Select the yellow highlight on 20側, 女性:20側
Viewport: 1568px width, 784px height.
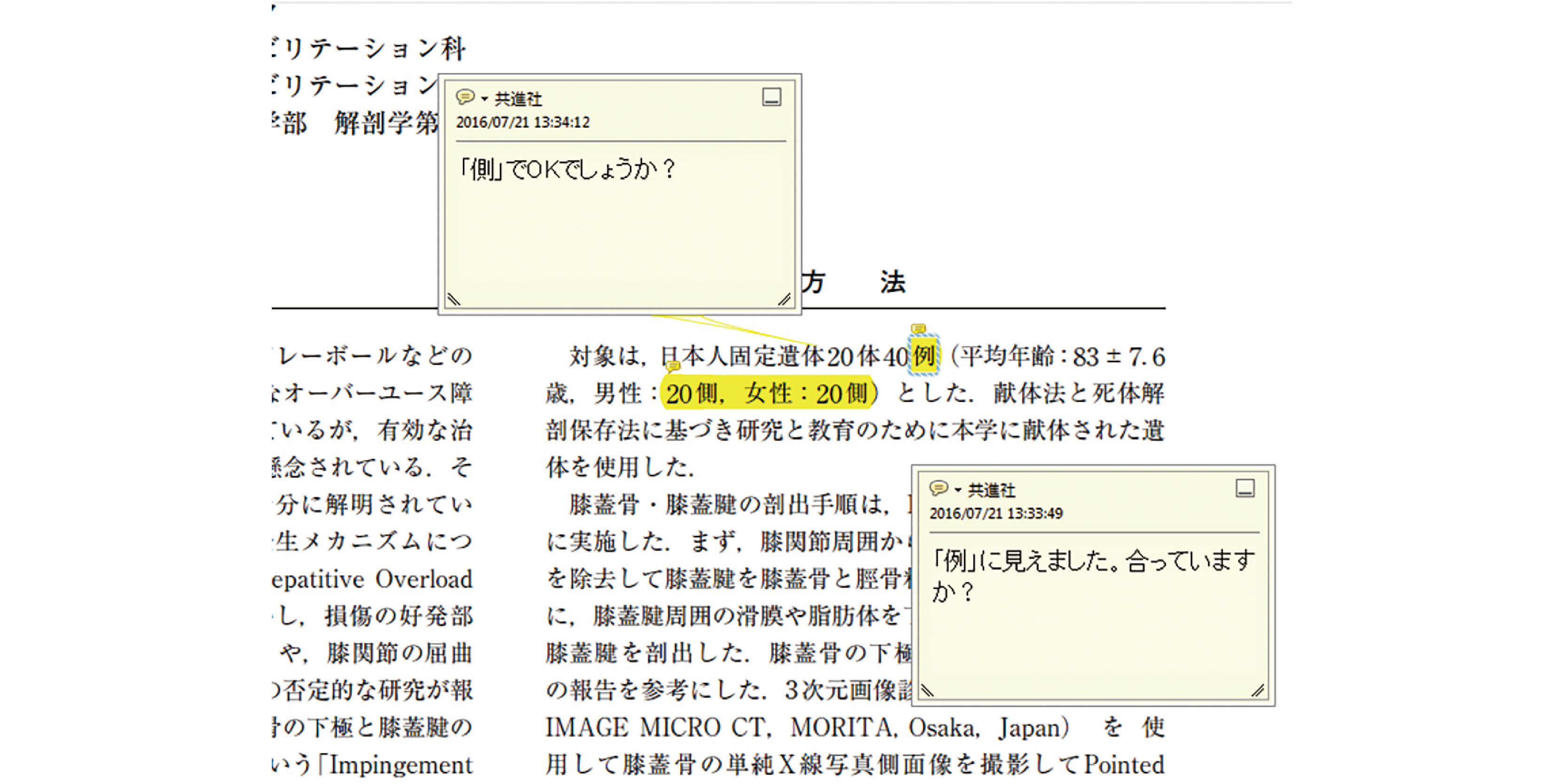pos(768,393)
